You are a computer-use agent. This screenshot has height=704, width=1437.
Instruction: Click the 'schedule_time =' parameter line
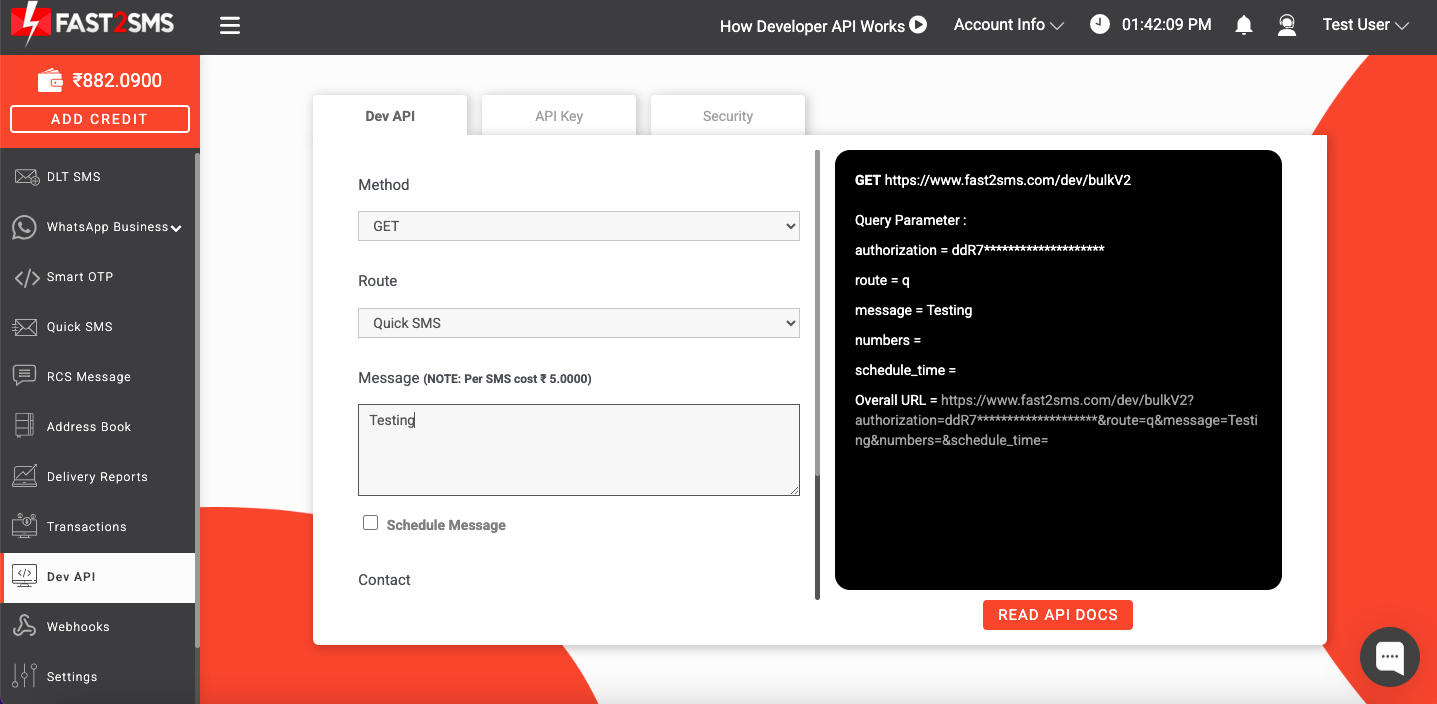905,370
